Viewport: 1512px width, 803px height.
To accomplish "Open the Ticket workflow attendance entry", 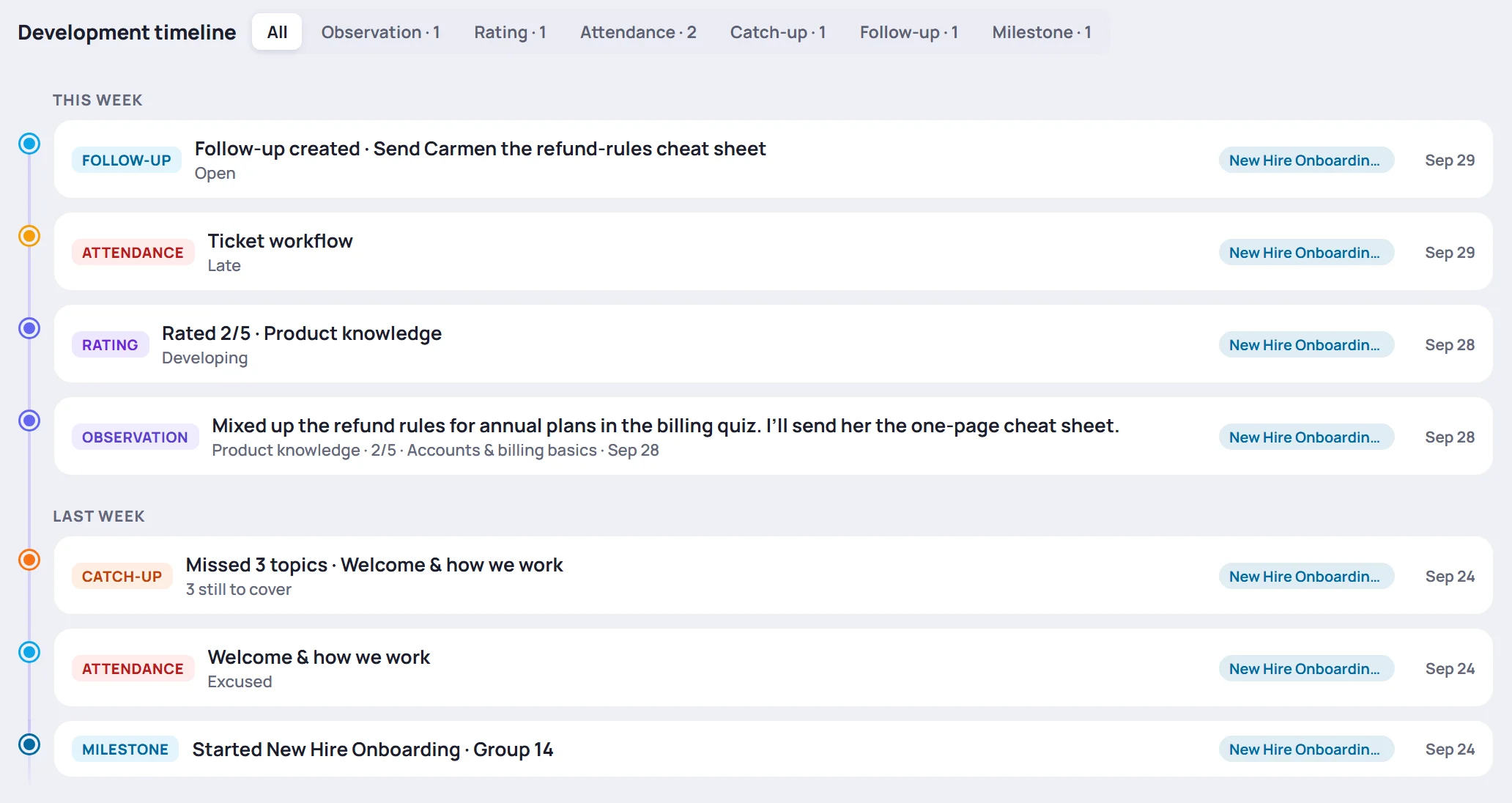I will pyautogui.click(x=774, y=251).
